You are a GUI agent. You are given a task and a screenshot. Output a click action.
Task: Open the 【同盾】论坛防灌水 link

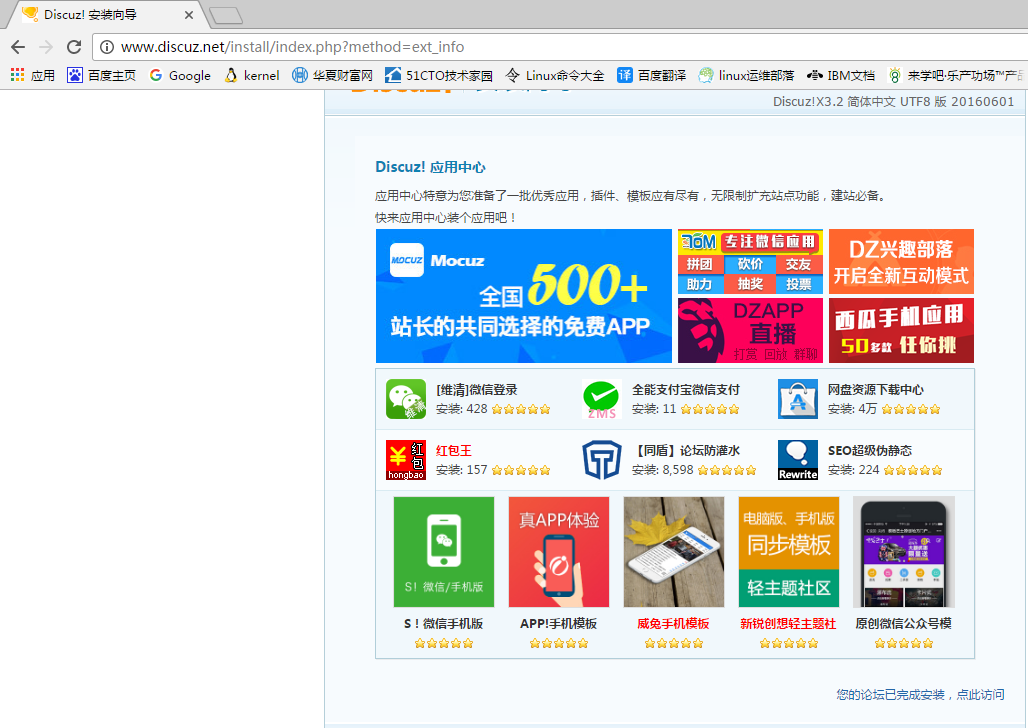[x=686, y=451]
